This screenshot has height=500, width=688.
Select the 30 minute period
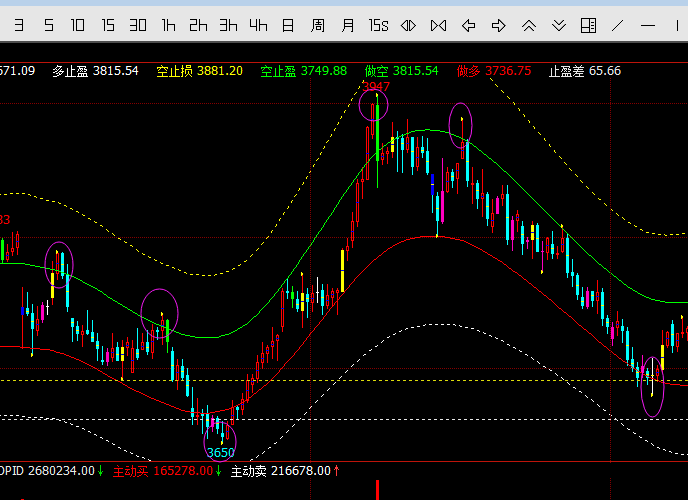point(138,25)
